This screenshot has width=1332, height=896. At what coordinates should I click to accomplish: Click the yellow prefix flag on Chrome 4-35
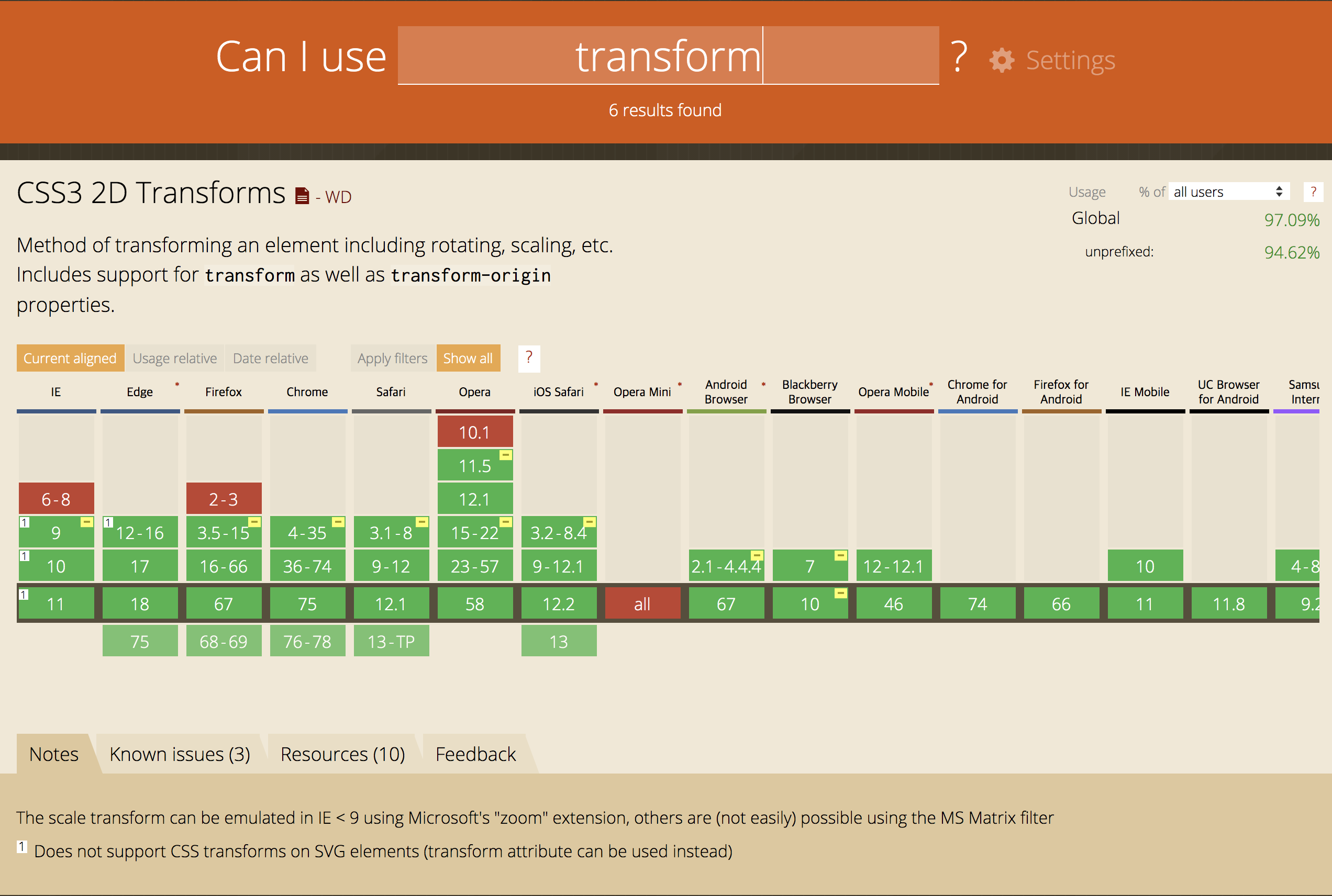[338, 522]
